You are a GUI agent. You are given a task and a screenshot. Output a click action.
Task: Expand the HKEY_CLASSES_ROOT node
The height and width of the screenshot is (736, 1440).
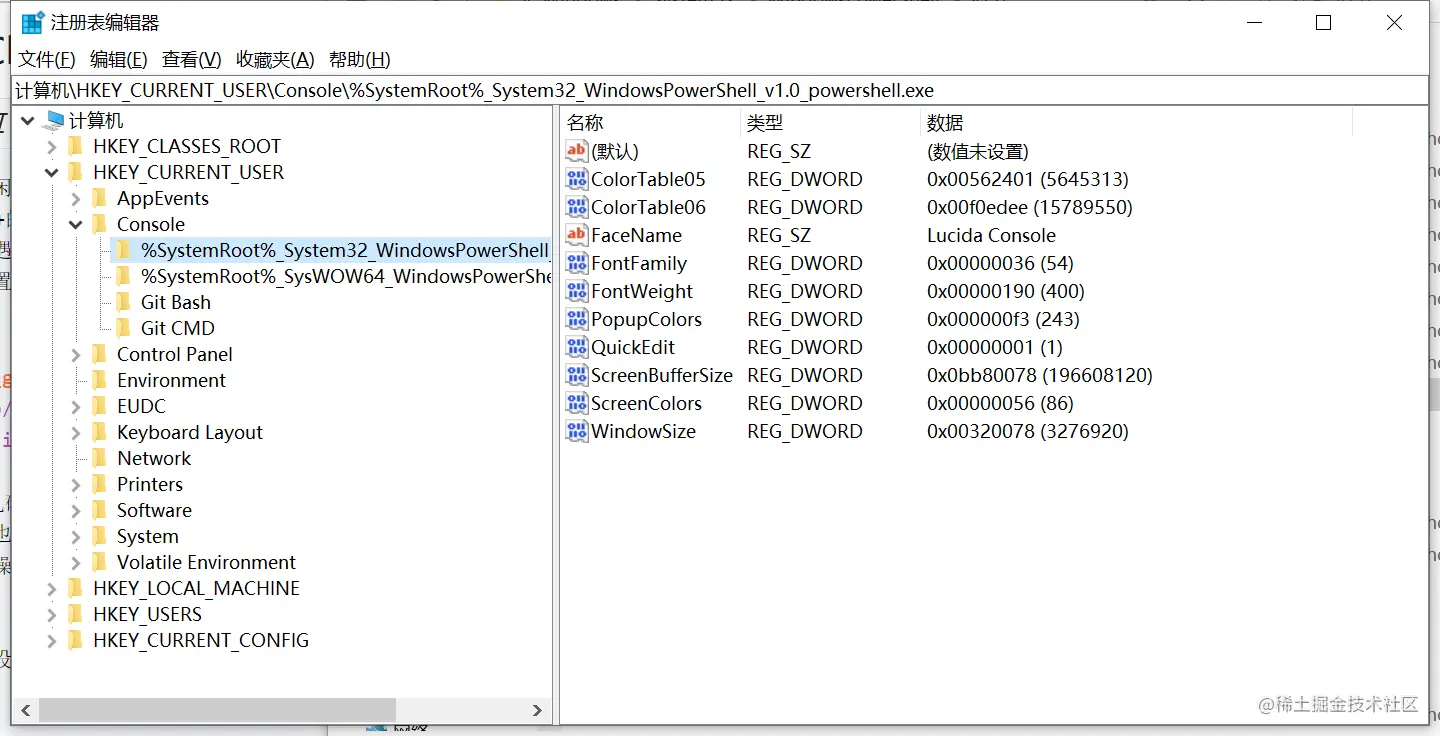tap(51, 147)
